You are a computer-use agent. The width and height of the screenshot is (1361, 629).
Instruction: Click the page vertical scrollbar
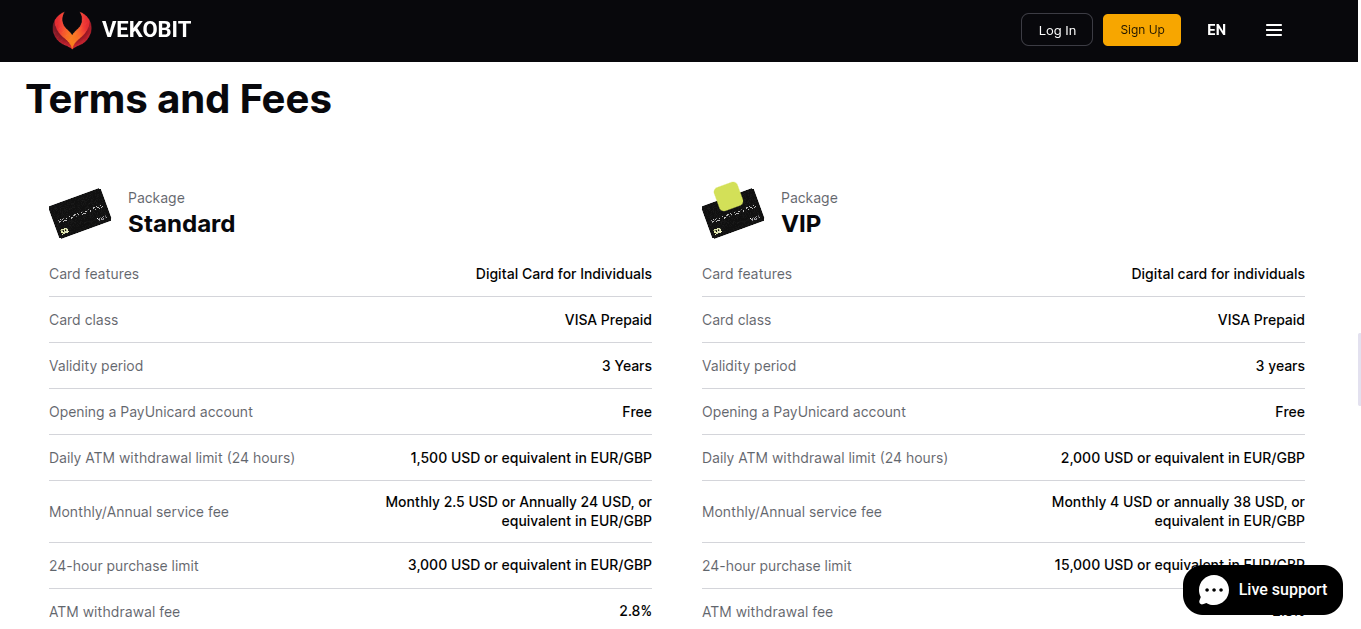[1358, 370]
